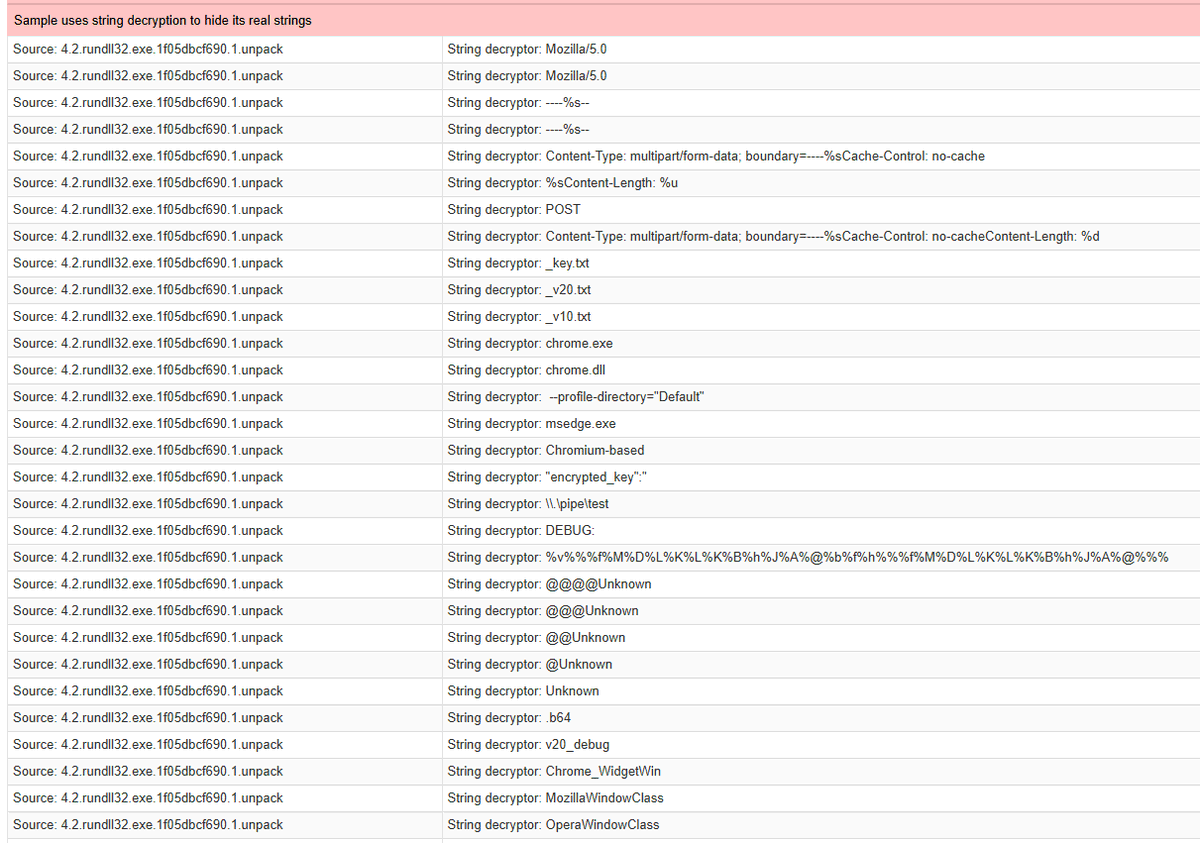This screenshot has width=1200, height=843.
Task: Select the '_v10.txt' decryptor string
Action: 821,317
